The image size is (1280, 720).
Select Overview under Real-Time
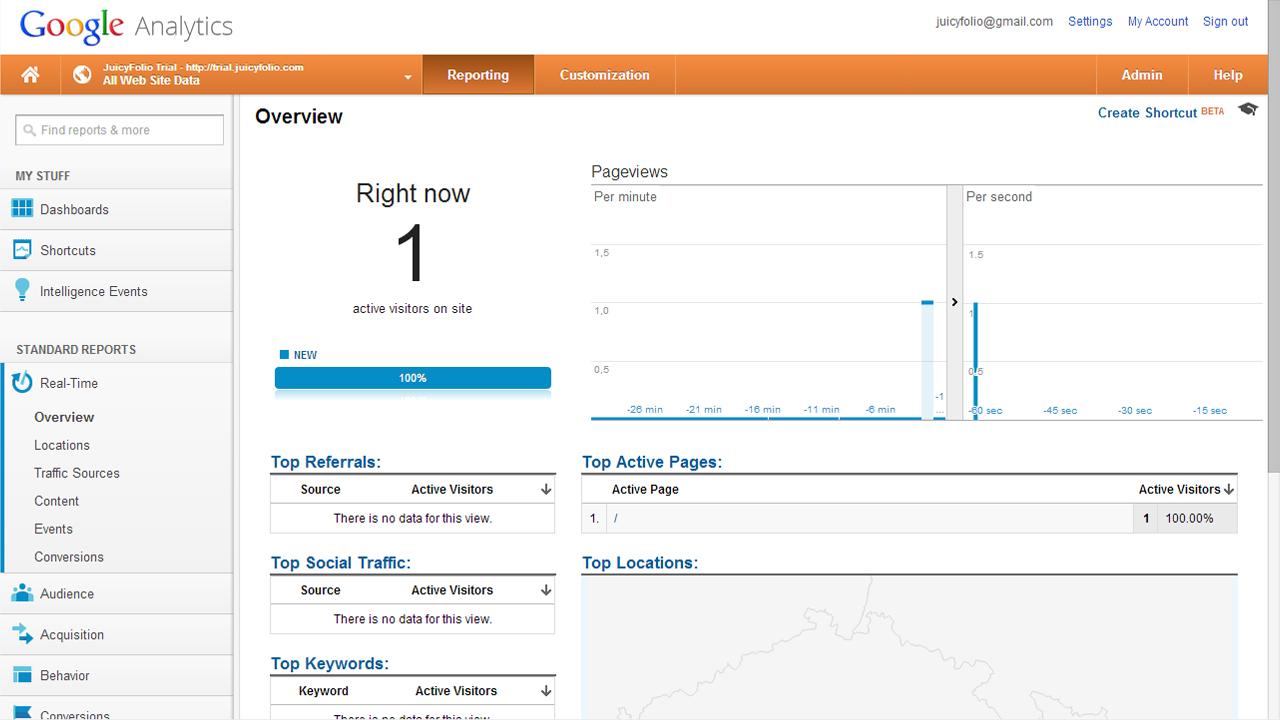click(64, 417)
